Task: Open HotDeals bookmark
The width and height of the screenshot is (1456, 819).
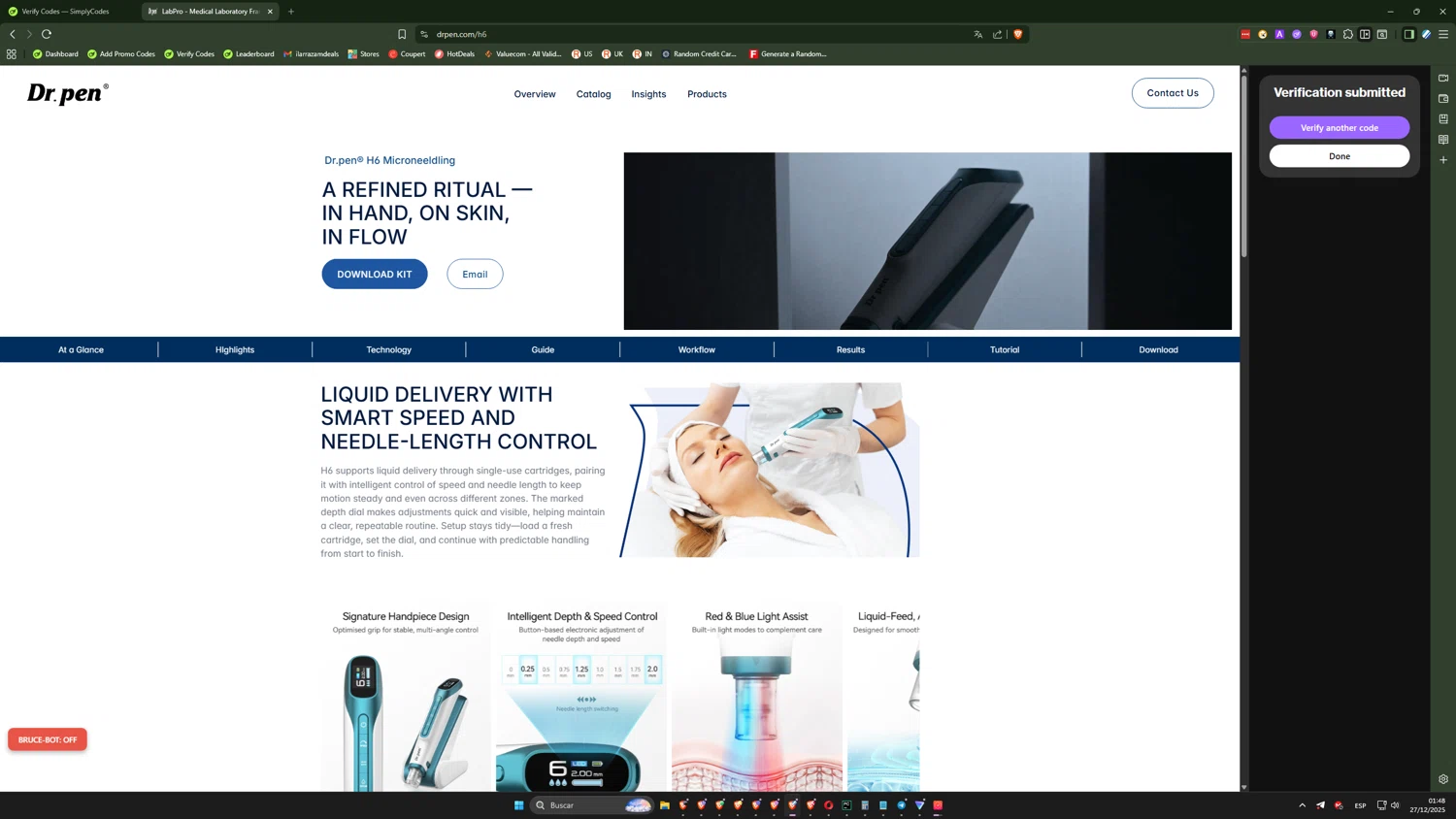Action: [454, 54]
